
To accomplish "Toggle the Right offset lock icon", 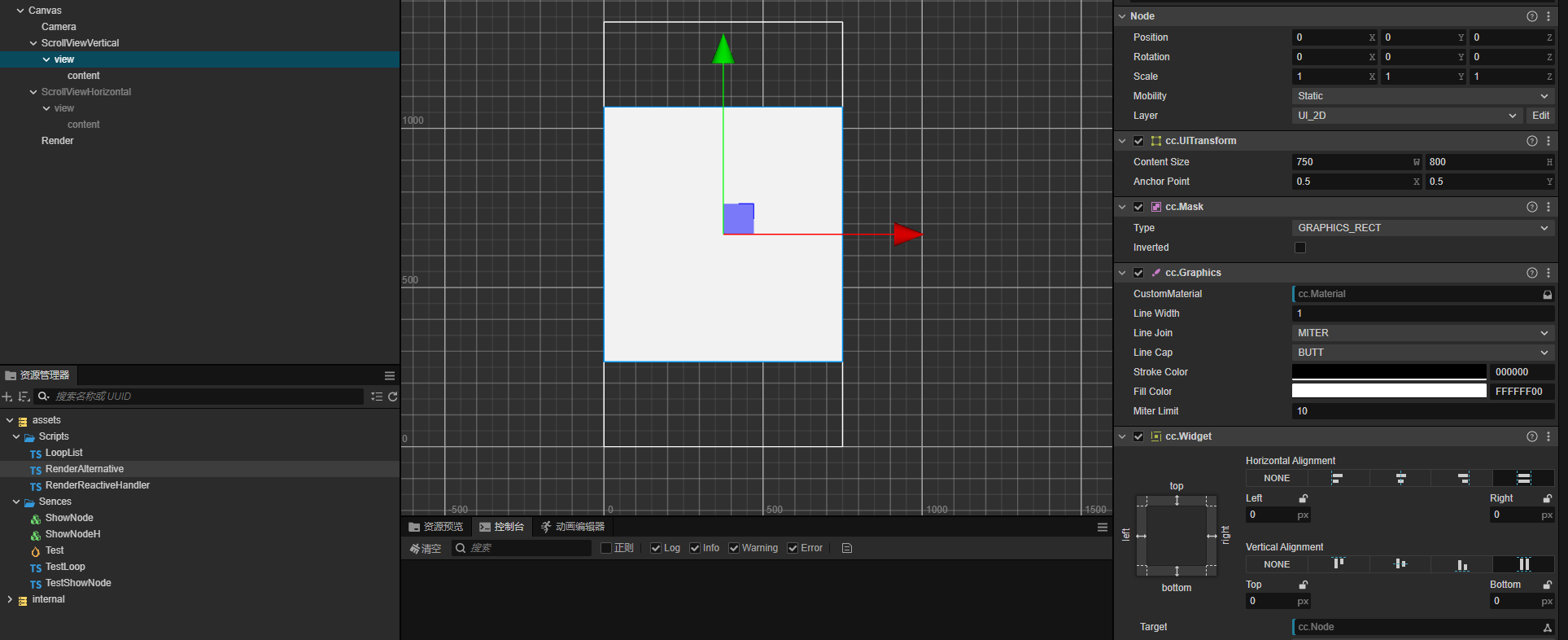I will click(x=1548, y=498).
